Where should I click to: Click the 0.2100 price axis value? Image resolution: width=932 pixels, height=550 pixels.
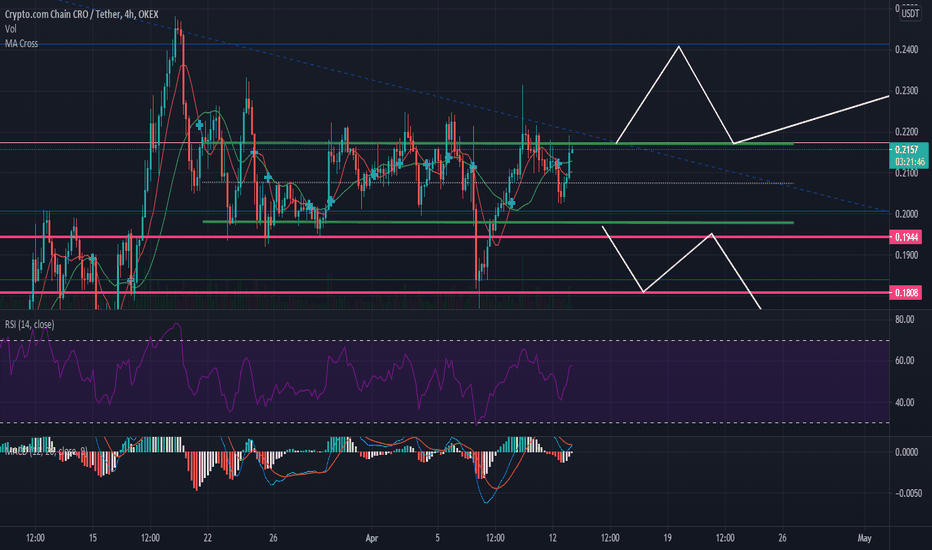click(906, 173)
